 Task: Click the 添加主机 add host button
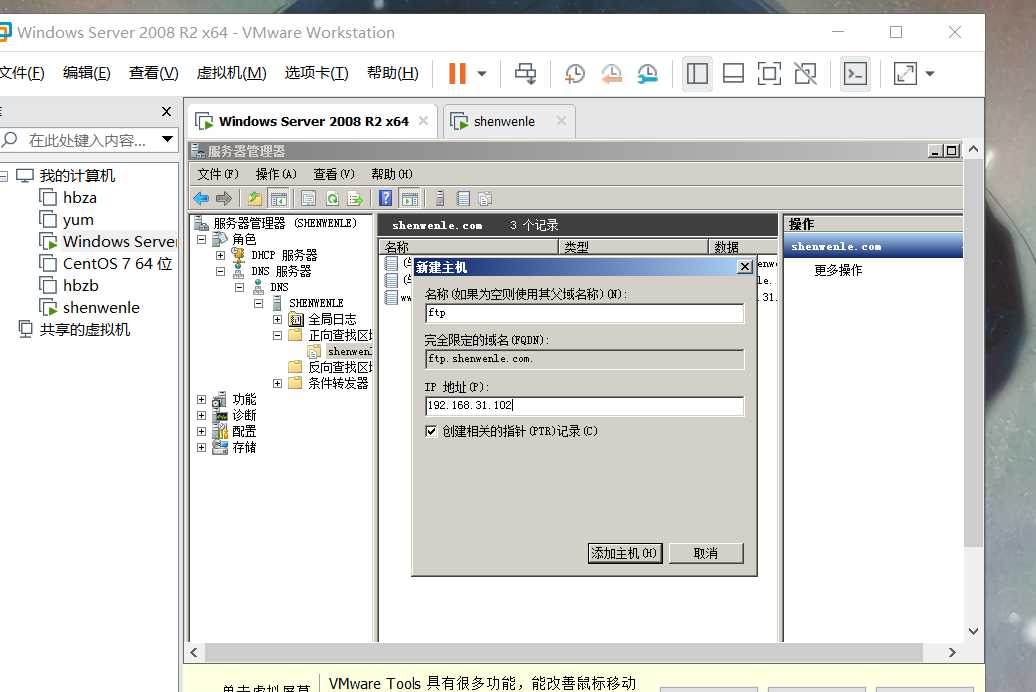624,553
